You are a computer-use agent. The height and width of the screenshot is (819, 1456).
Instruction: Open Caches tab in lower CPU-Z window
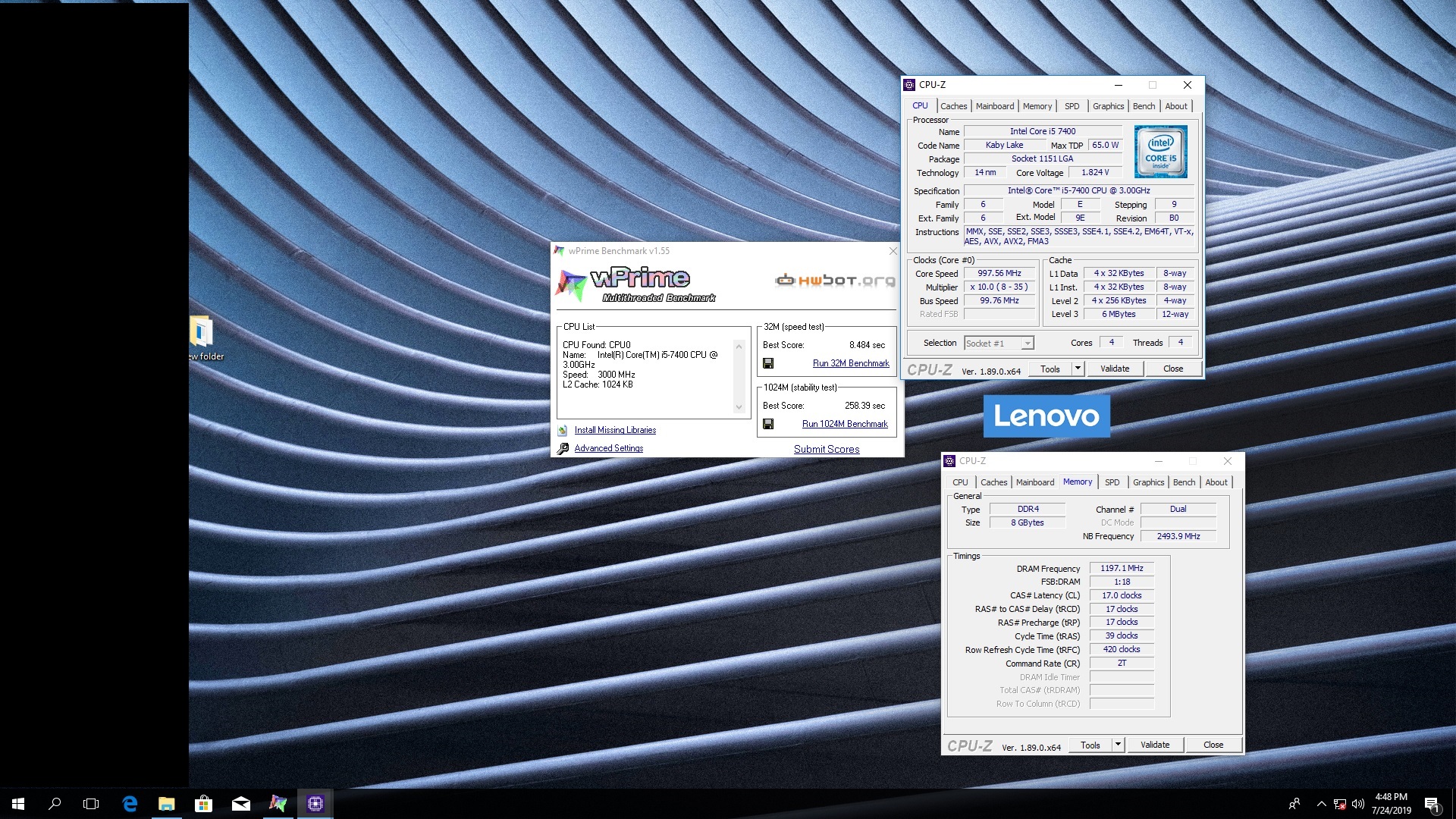coord(994,482)
